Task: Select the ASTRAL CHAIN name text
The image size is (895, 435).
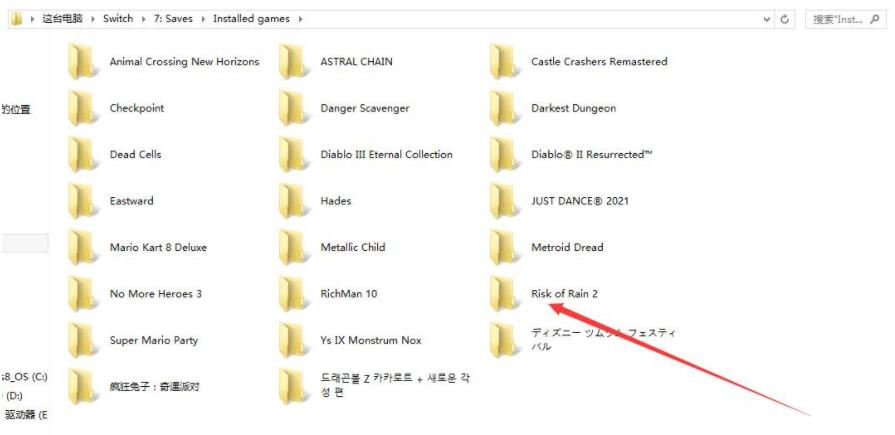Action: click(356, 62)
